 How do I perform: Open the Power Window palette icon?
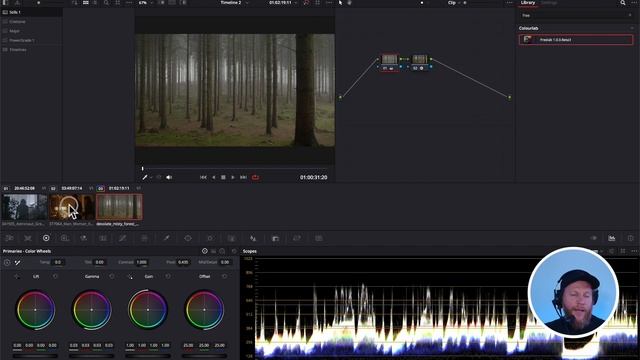coord(188,238)
